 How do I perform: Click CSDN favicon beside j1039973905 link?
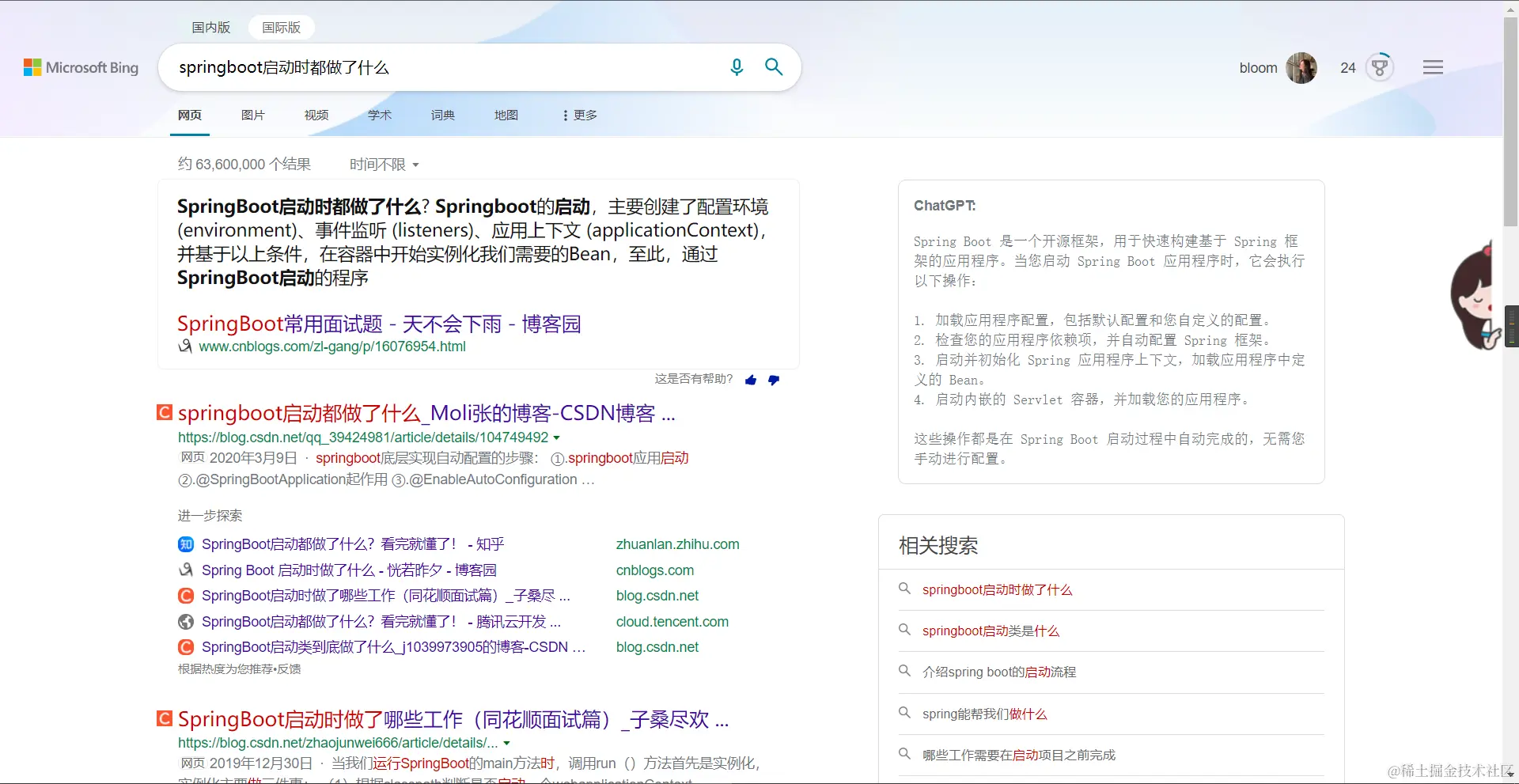point(186,647)
